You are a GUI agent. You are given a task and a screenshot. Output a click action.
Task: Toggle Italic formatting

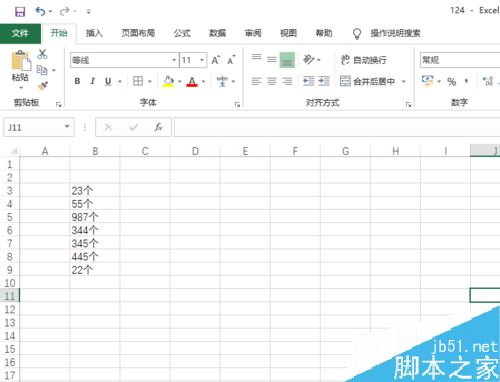(93, 81)
